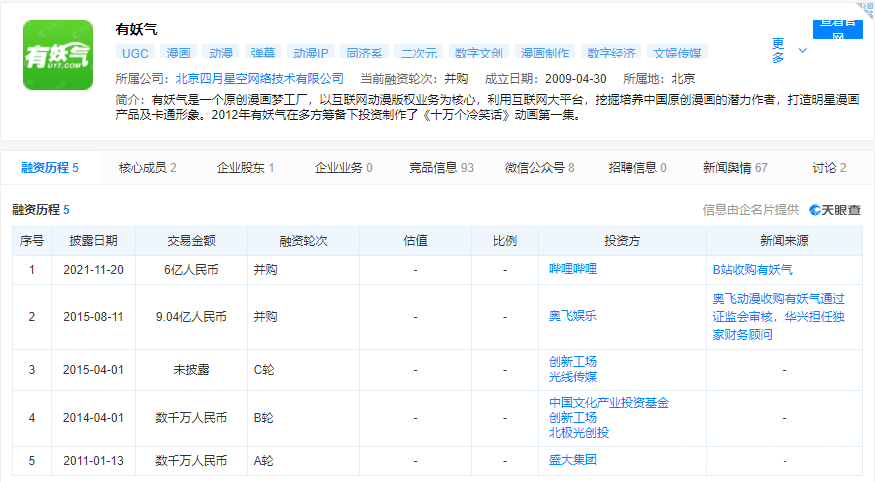Viewport: 875px width, 482px height.
Task: Click the 交易金额 column header
Action: click(x=191, y=241)
